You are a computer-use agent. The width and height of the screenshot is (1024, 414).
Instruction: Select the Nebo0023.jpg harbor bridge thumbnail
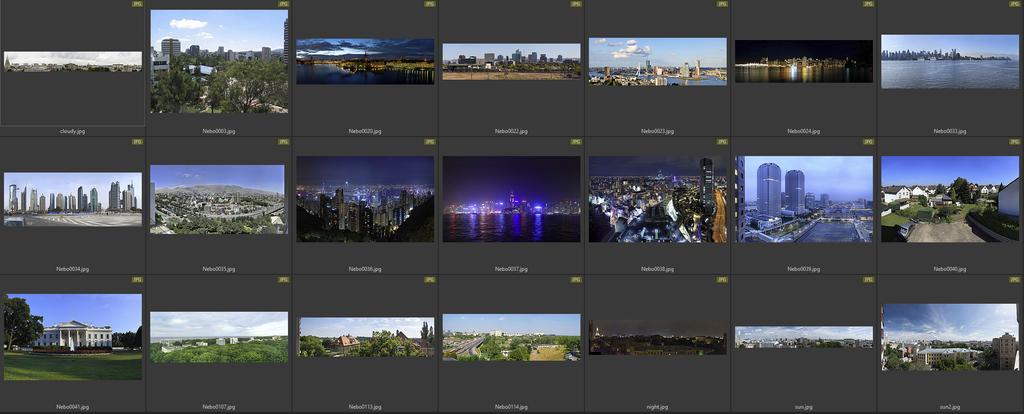coord(657,61)
